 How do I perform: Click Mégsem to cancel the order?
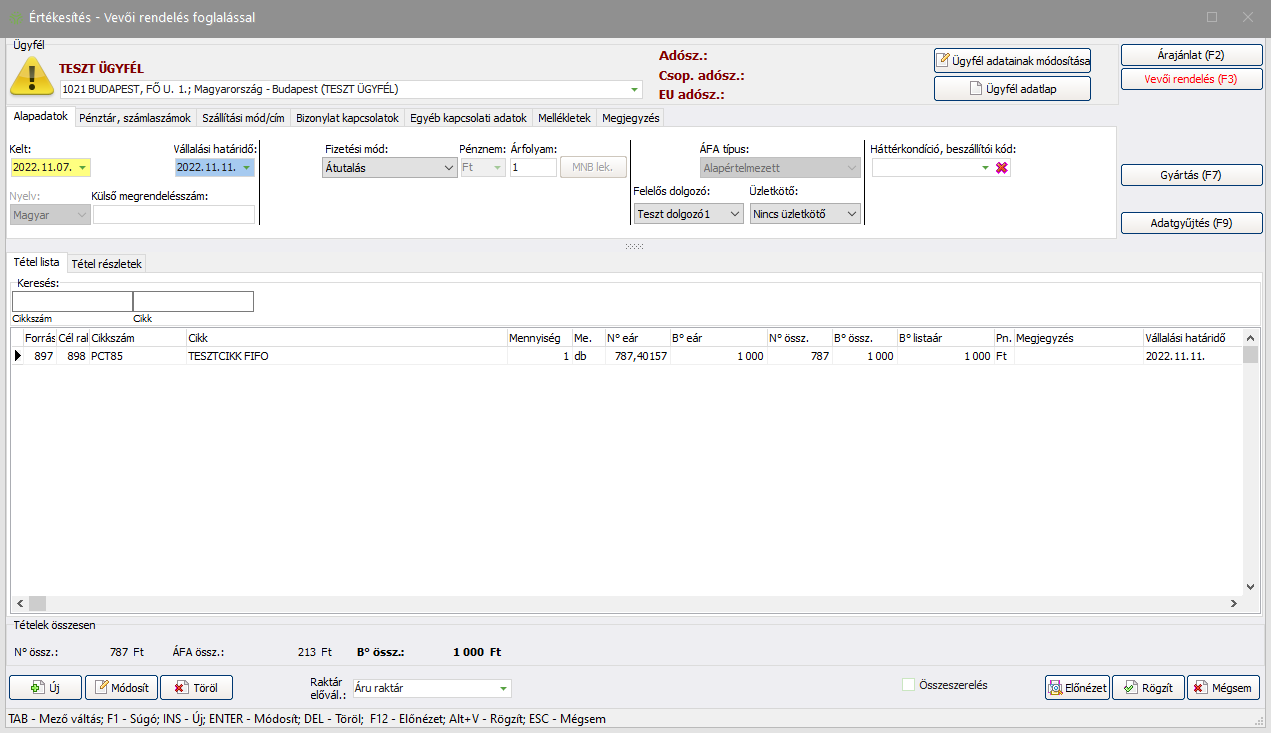click(x=1222, y=688)
